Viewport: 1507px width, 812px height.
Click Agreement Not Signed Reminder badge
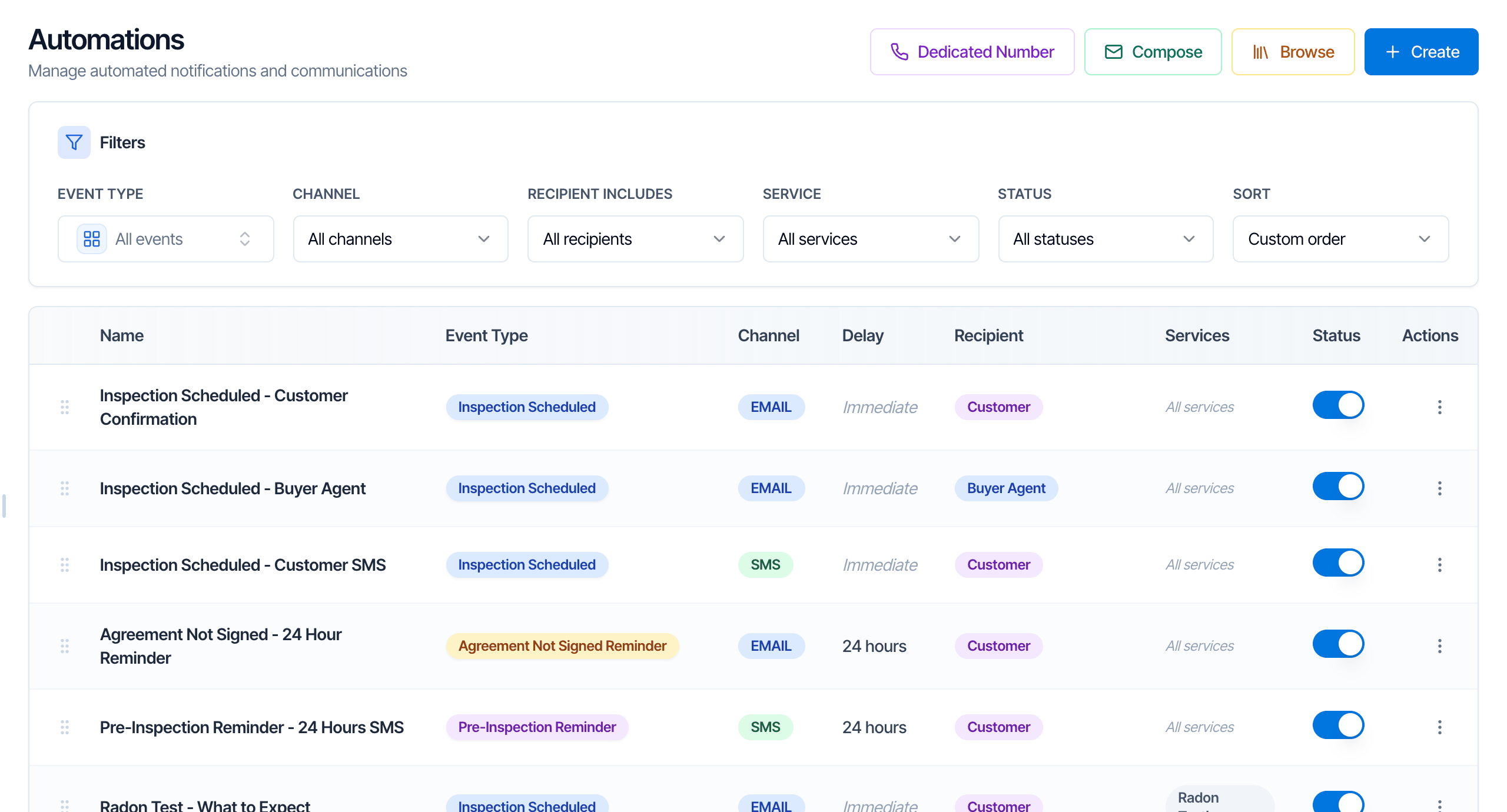coord(563,646)
